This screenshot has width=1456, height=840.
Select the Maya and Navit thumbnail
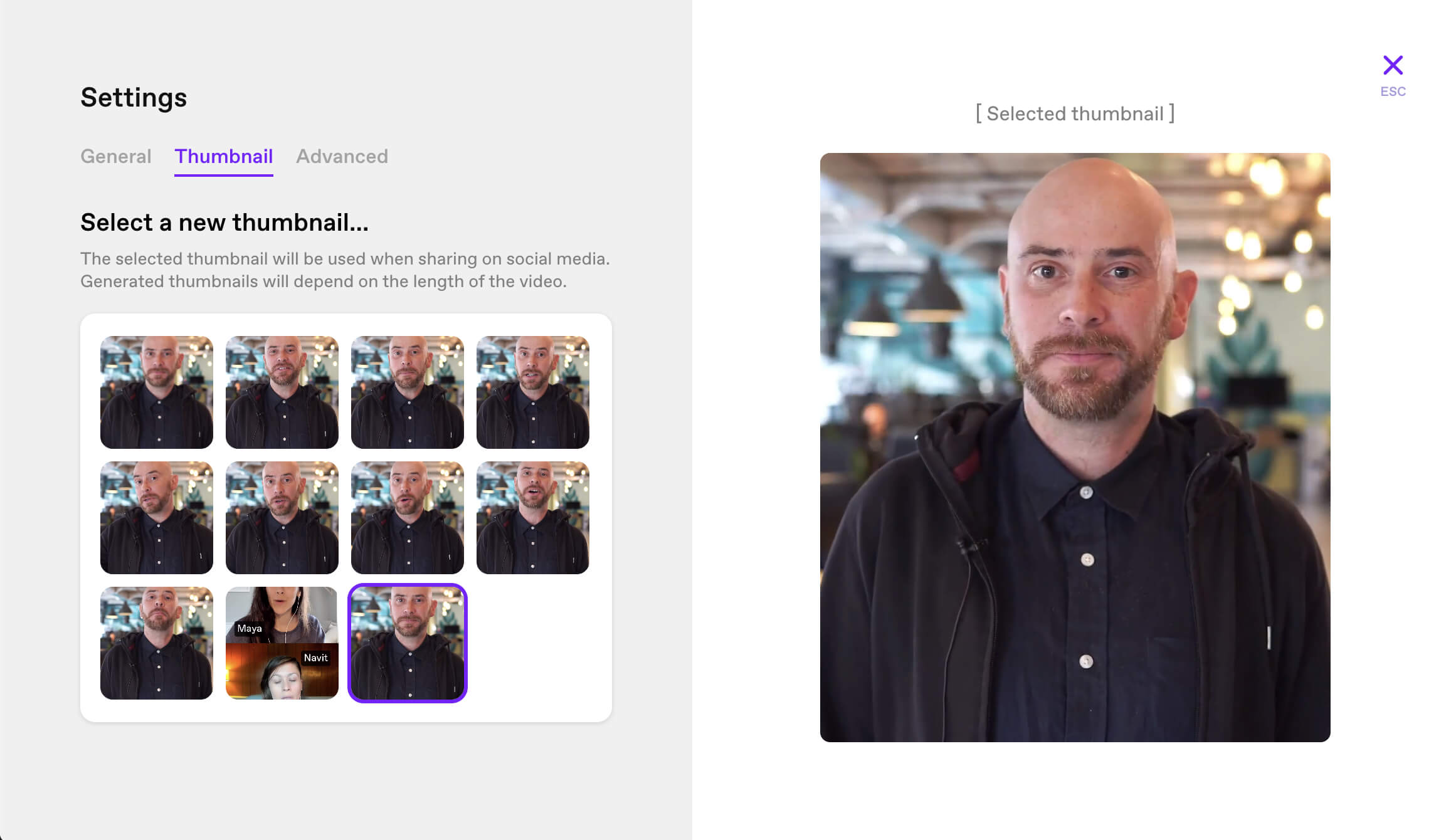coord(282,643)
